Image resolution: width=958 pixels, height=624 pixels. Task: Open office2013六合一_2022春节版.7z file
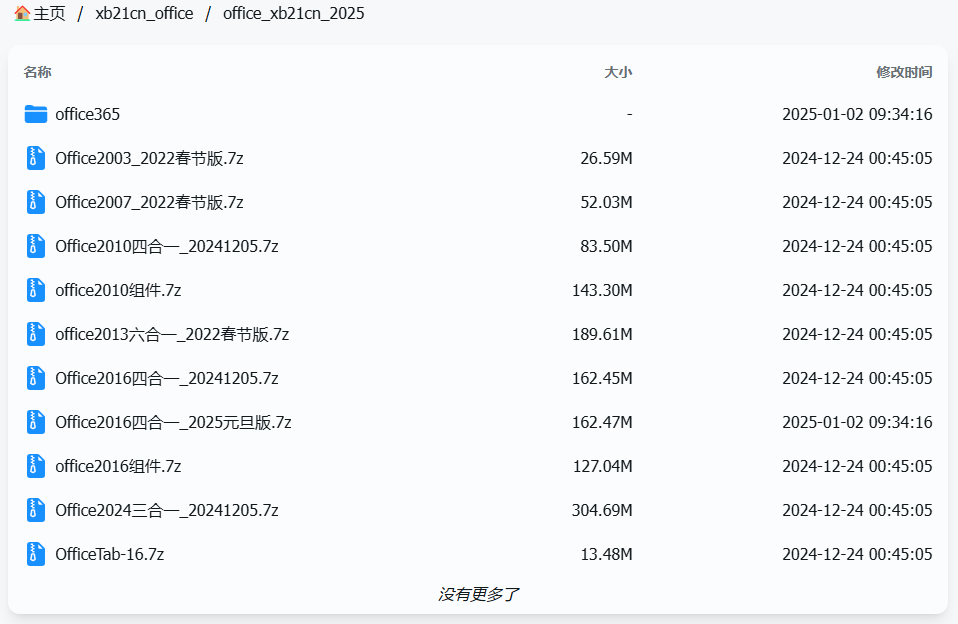tap(172, 334)
